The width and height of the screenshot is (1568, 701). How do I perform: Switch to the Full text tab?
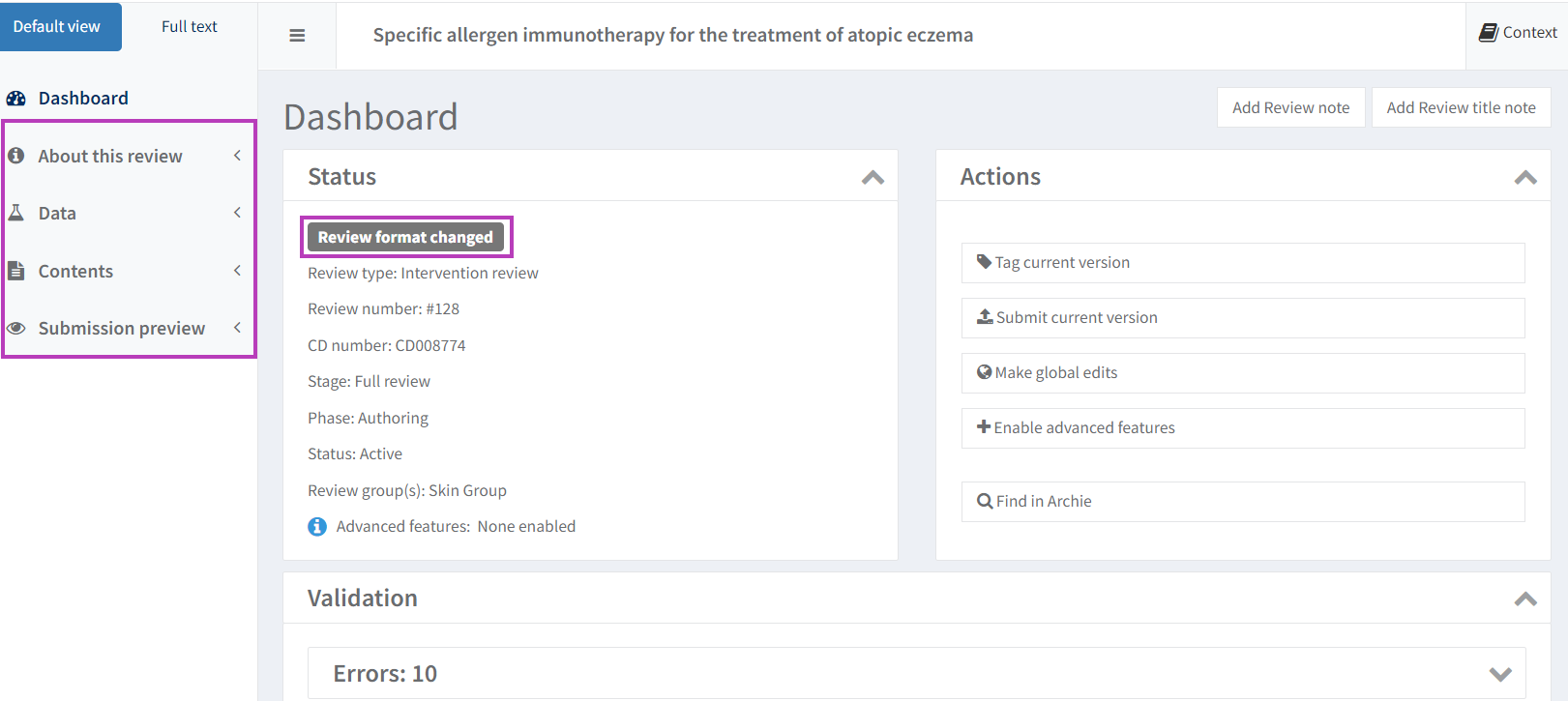pos(190,27)
